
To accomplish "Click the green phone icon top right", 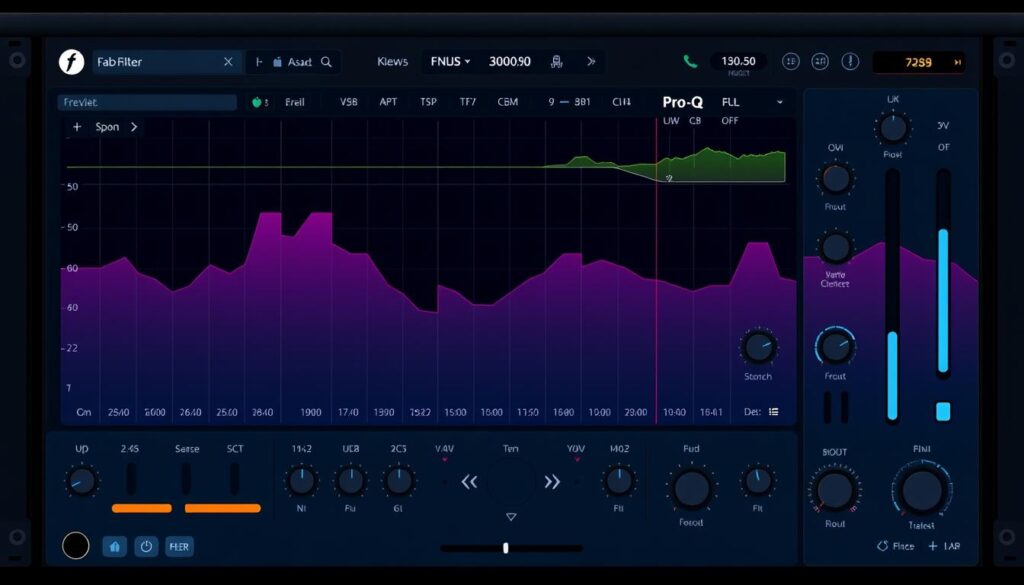I will [x=691, y=60].
